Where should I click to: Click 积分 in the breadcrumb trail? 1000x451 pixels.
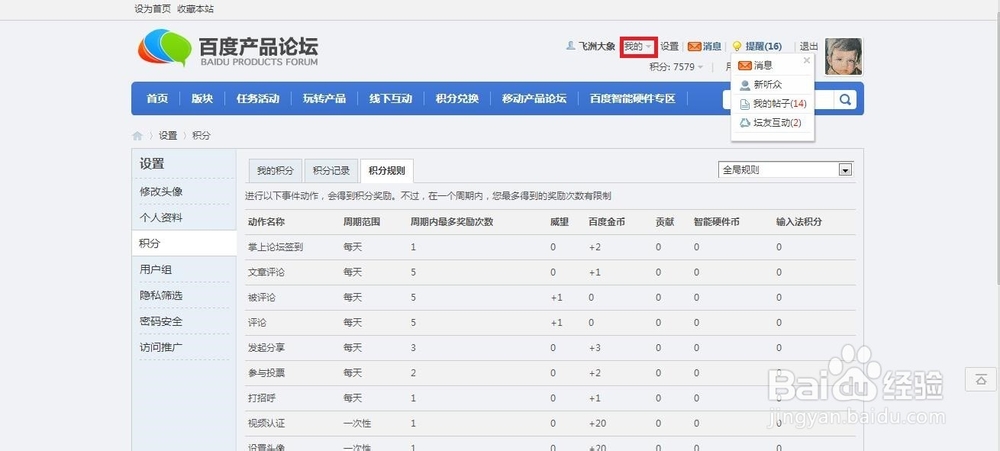tap(201, 136)
